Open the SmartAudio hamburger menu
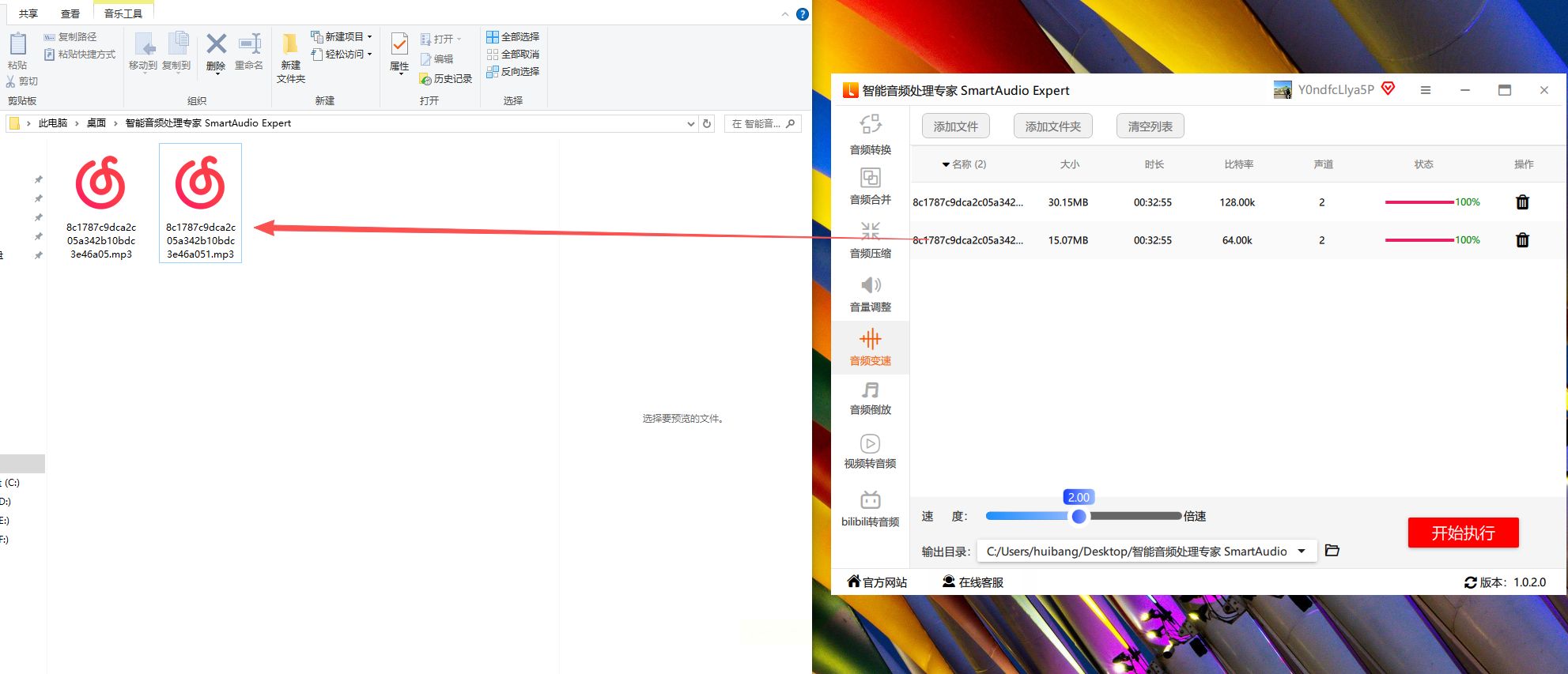 click(x=1426, y=90)
